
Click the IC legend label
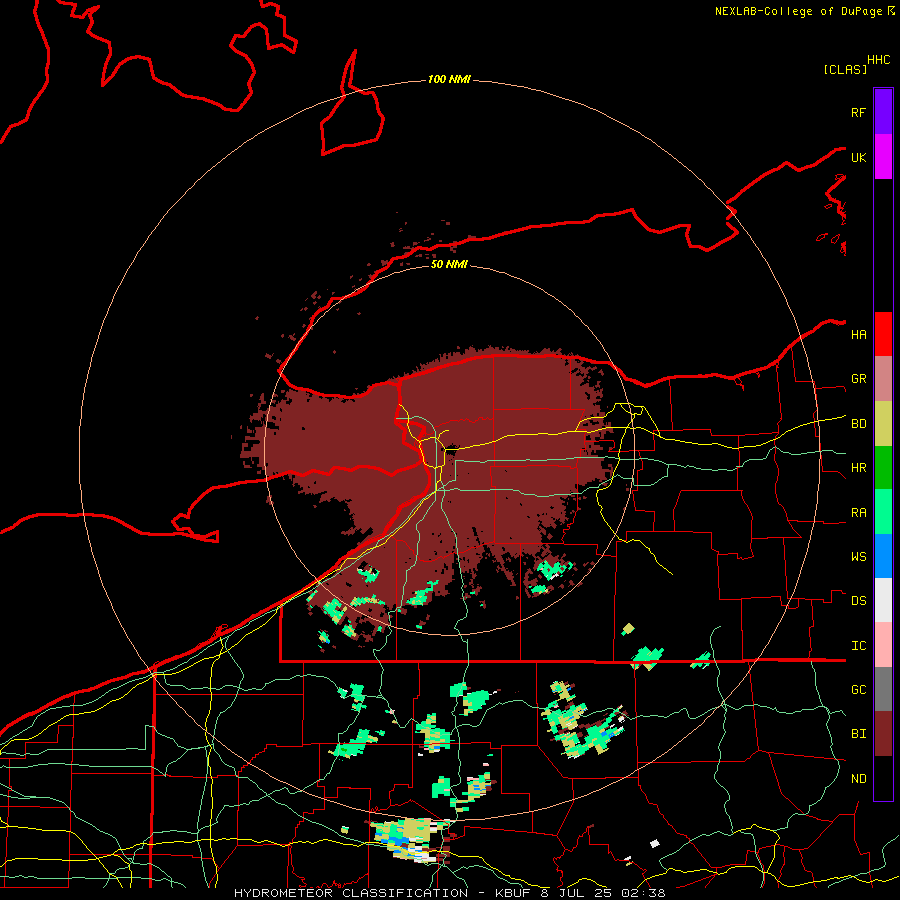(x=858, y=646)
